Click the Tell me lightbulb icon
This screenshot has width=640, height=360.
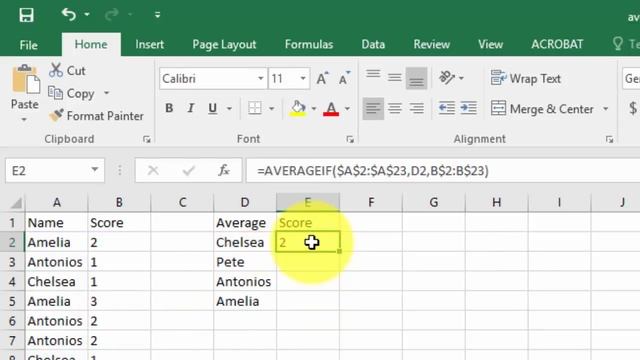[x=618, y=44]
